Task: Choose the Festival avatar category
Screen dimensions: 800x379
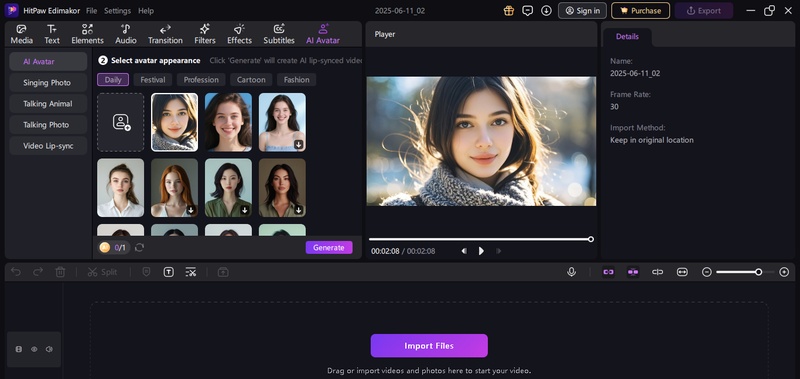Action: point(153,80)
